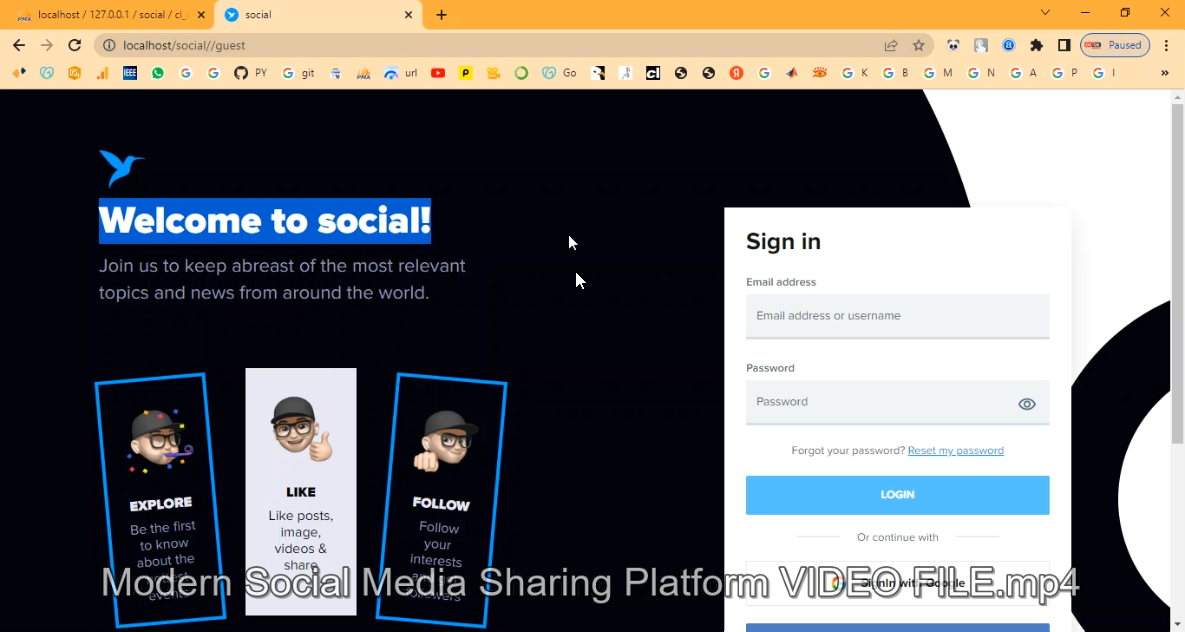Close the localhost phpMyAdmin tab
Viewport: 1185px width, 632px height.
click(x=200, y=14)
